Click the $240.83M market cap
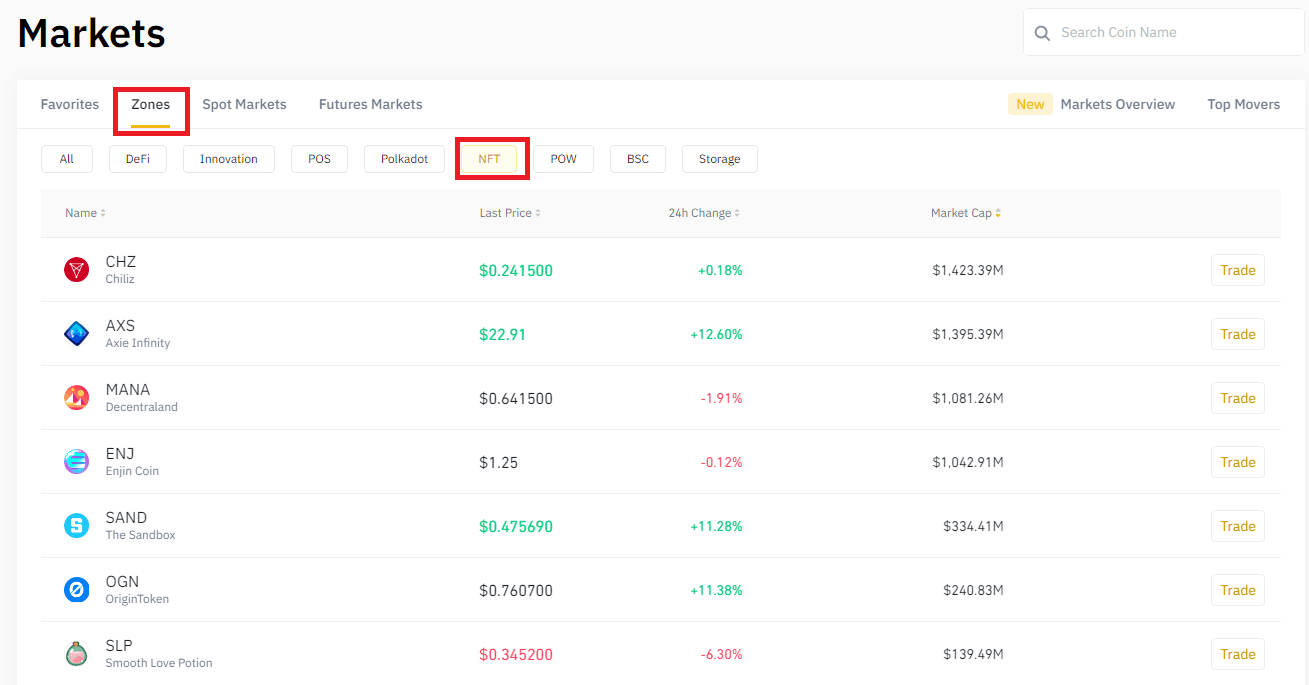 click(x=973, y=591)
